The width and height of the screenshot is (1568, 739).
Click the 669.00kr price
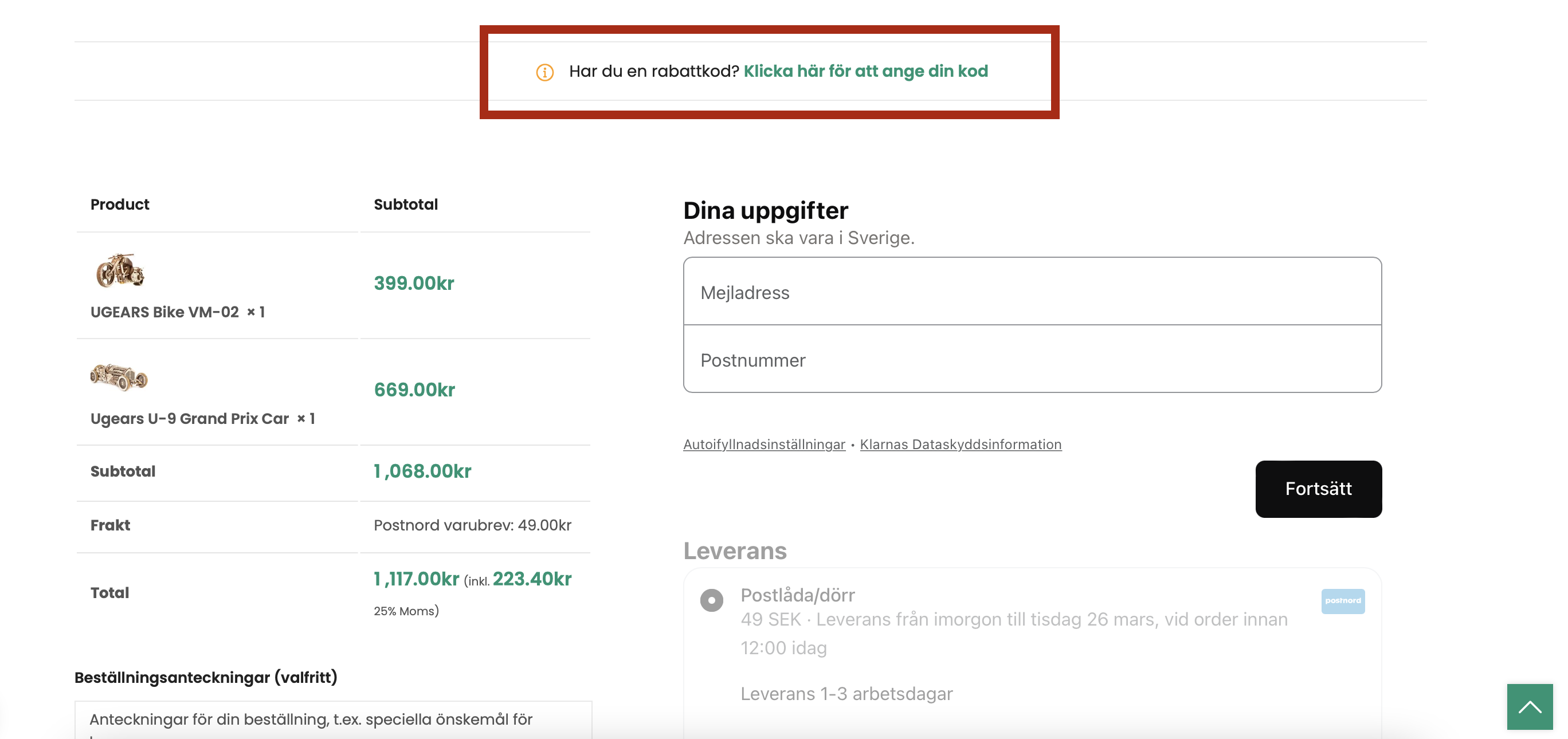414,390
